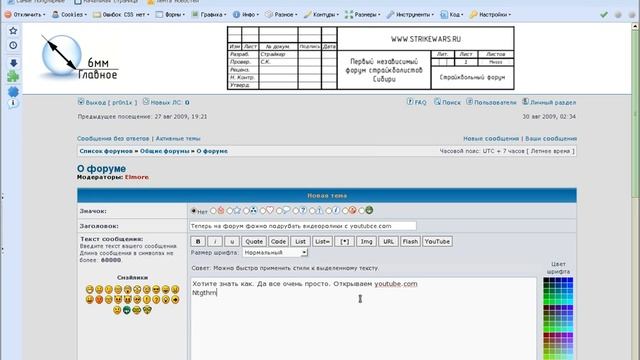640x360 pixels.
Task: Open the Пользователи members page
Action: pyautogui.click(x=491, y=102)
